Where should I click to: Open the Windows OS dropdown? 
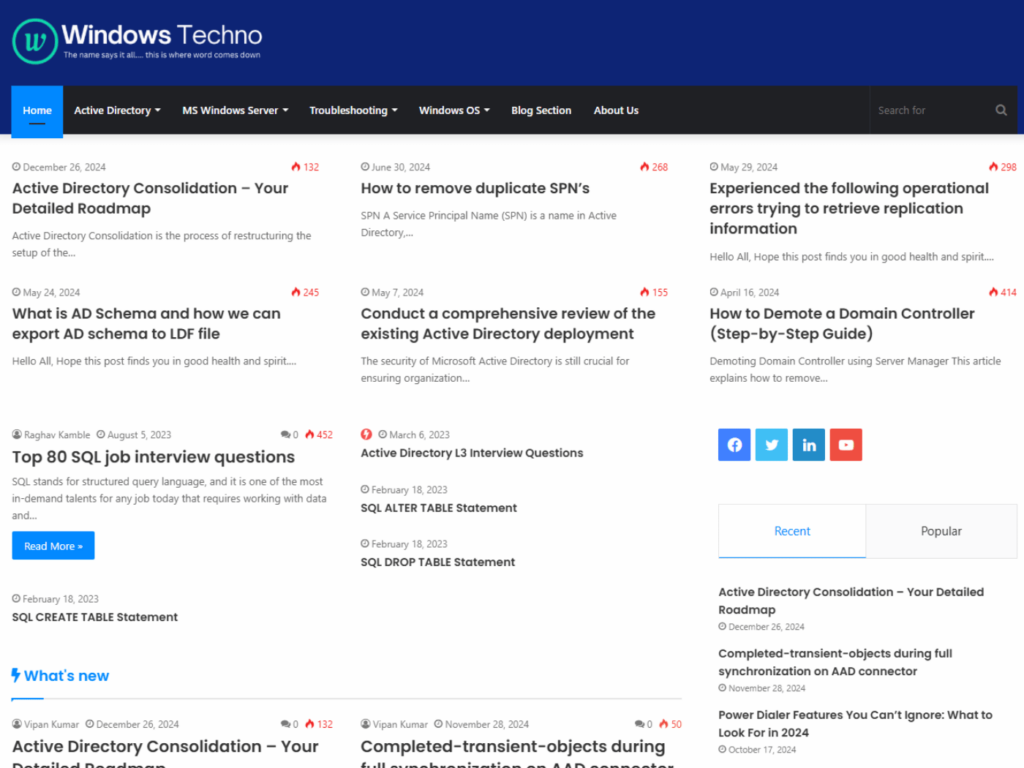click(x=454, y=110)
